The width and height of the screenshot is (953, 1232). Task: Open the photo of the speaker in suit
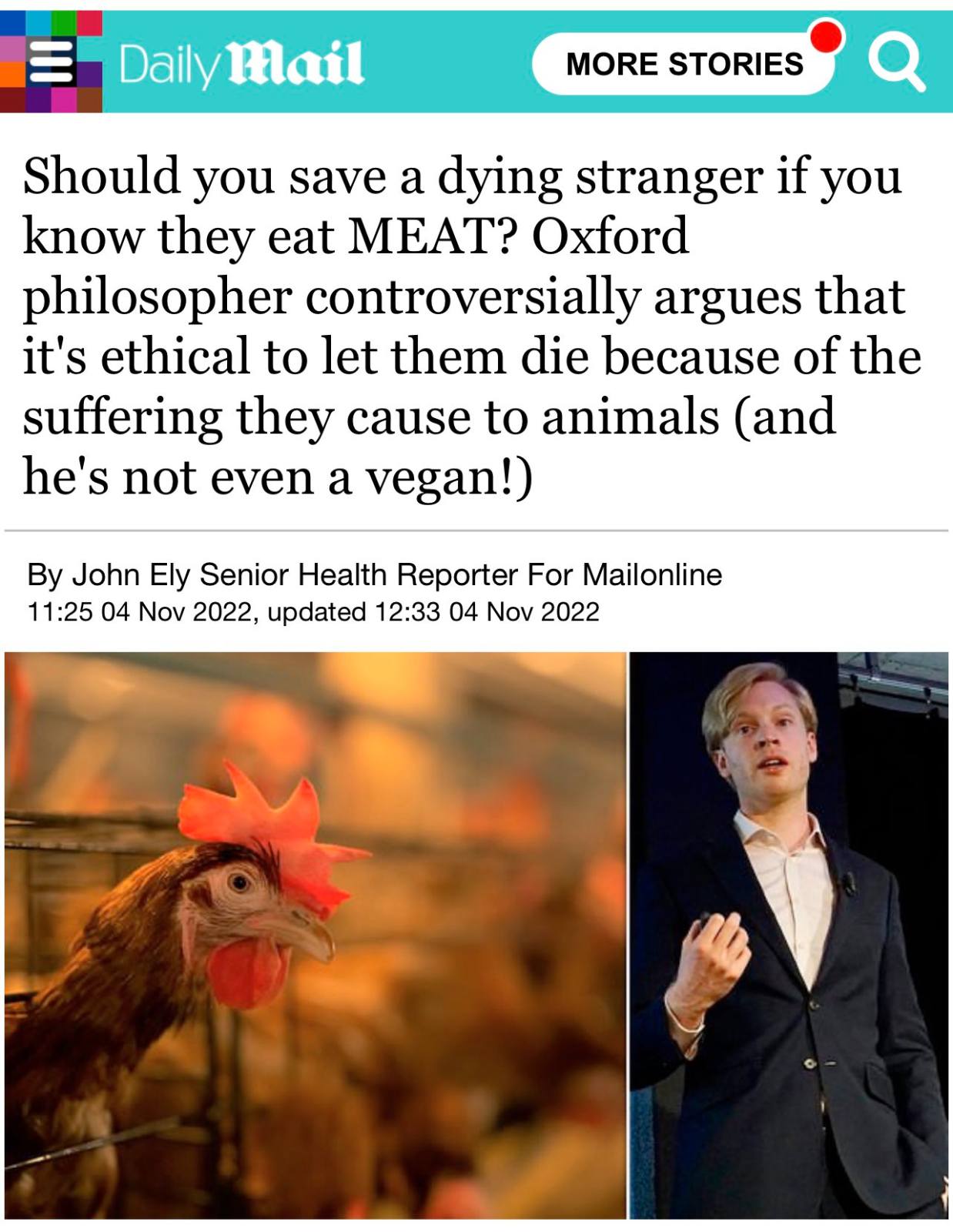pos(789,935)
